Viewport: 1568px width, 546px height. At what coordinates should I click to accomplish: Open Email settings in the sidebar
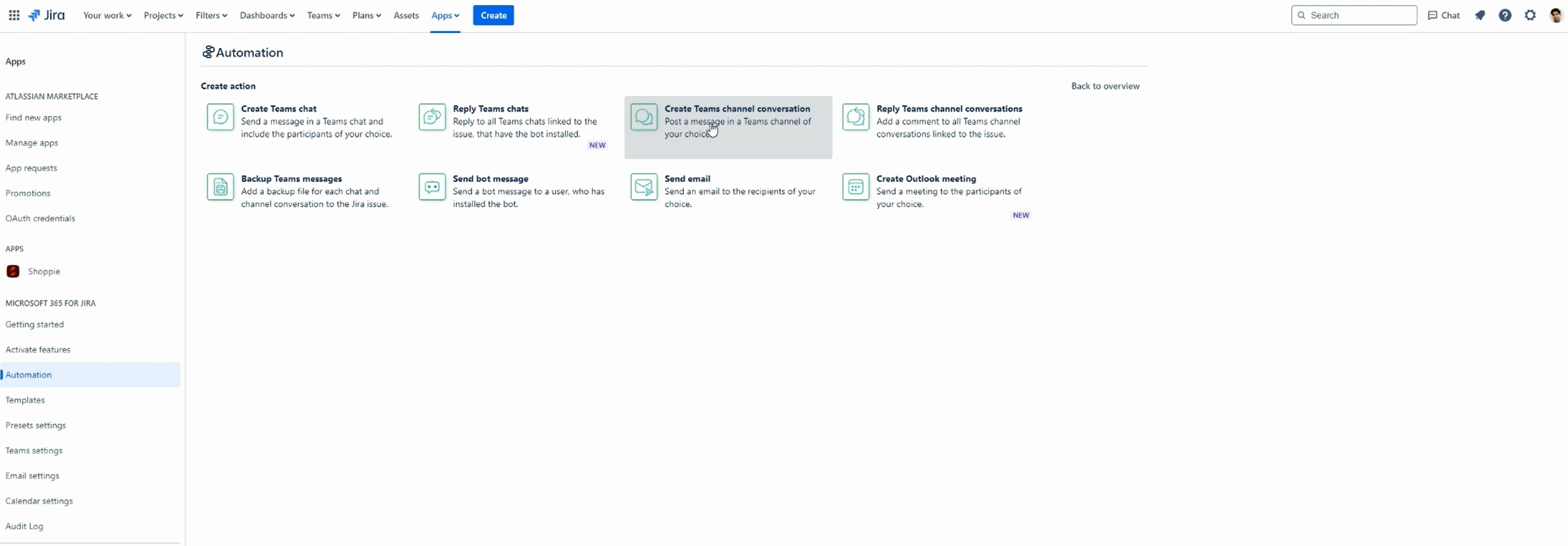click(x=32, y=476)
